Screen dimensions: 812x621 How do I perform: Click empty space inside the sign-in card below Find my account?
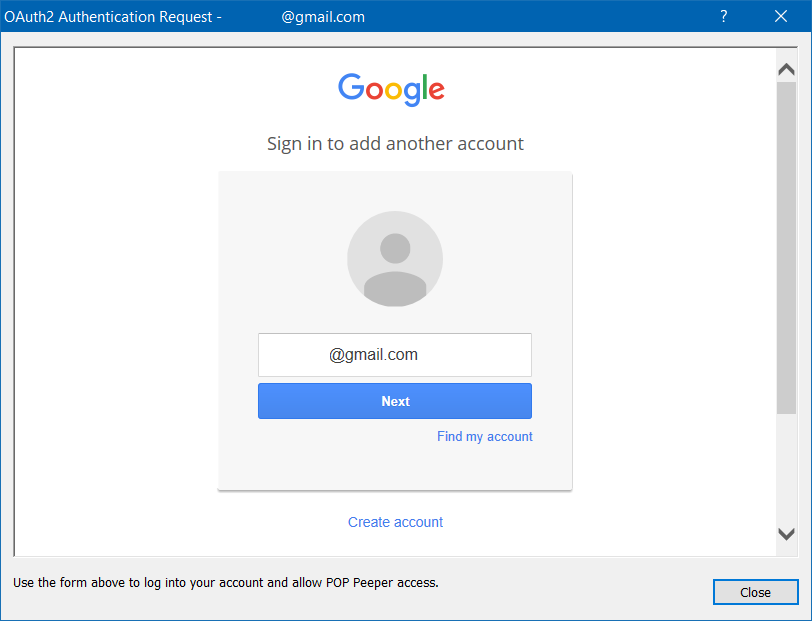click(x=395, y=466)
